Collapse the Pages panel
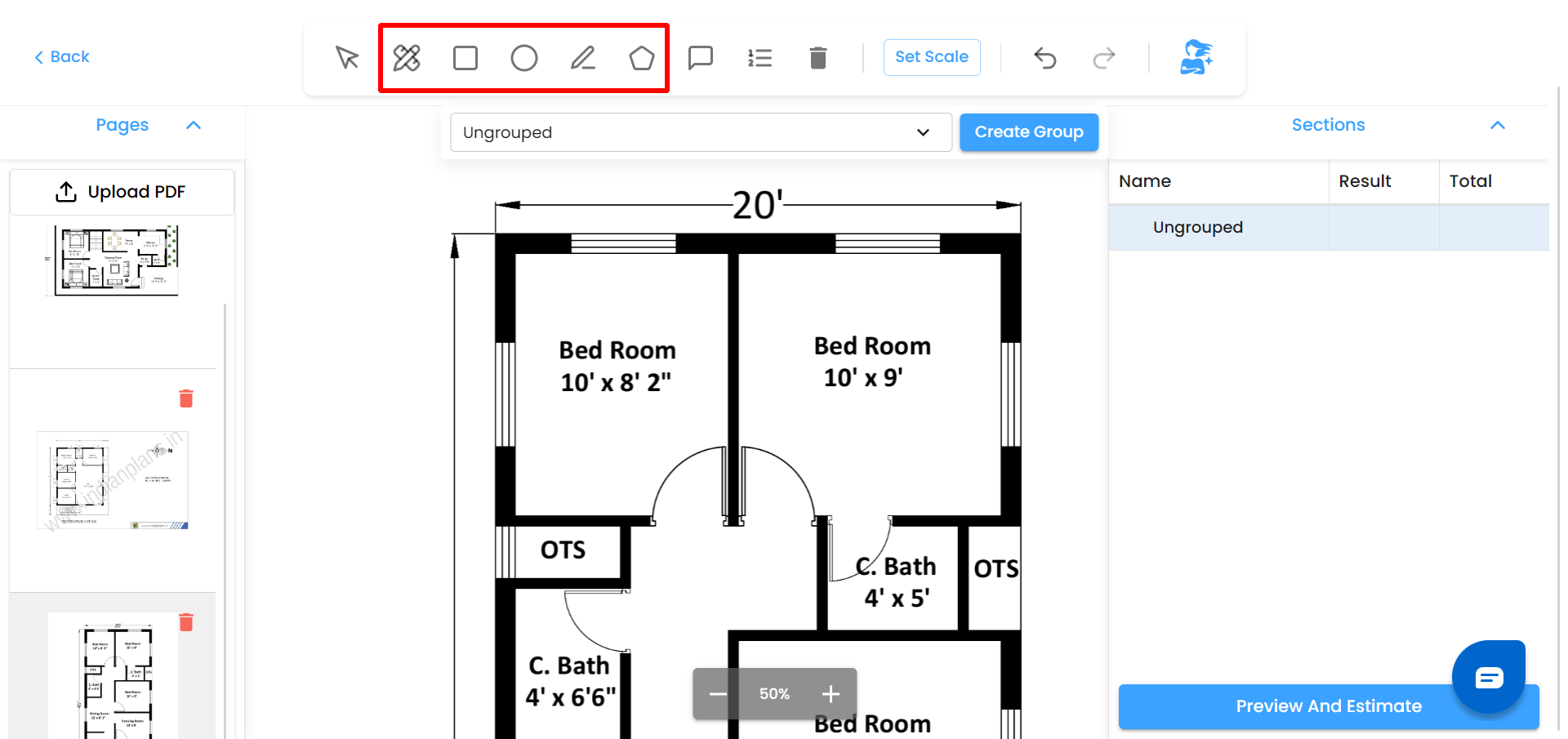 pyautogui.click(x=194, y=125)
